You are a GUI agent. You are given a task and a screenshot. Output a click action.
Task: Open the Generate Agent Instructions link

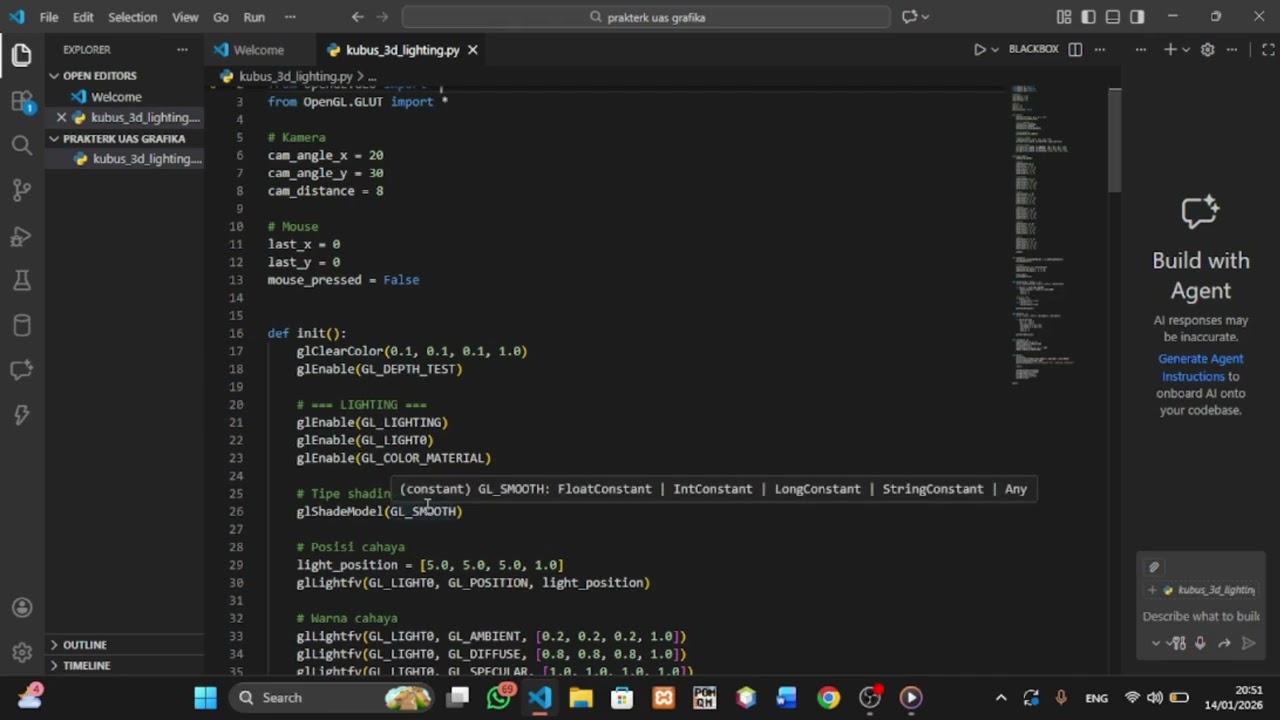[1200, 367]
